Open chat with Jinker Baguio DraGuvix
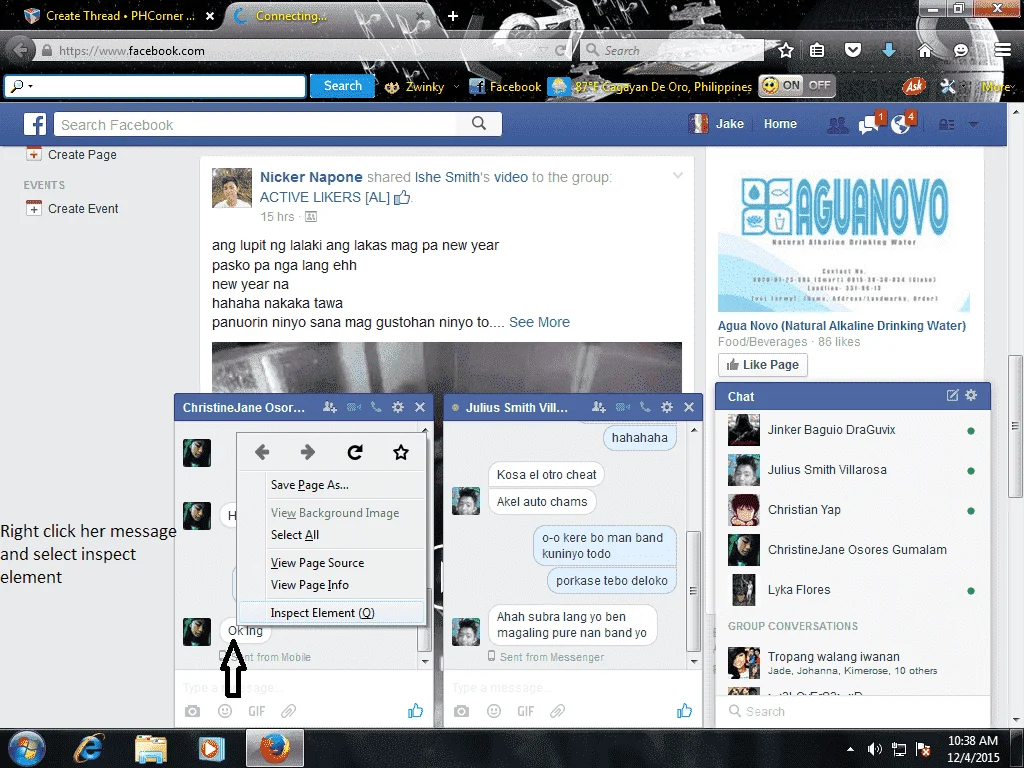 point(852,430)
